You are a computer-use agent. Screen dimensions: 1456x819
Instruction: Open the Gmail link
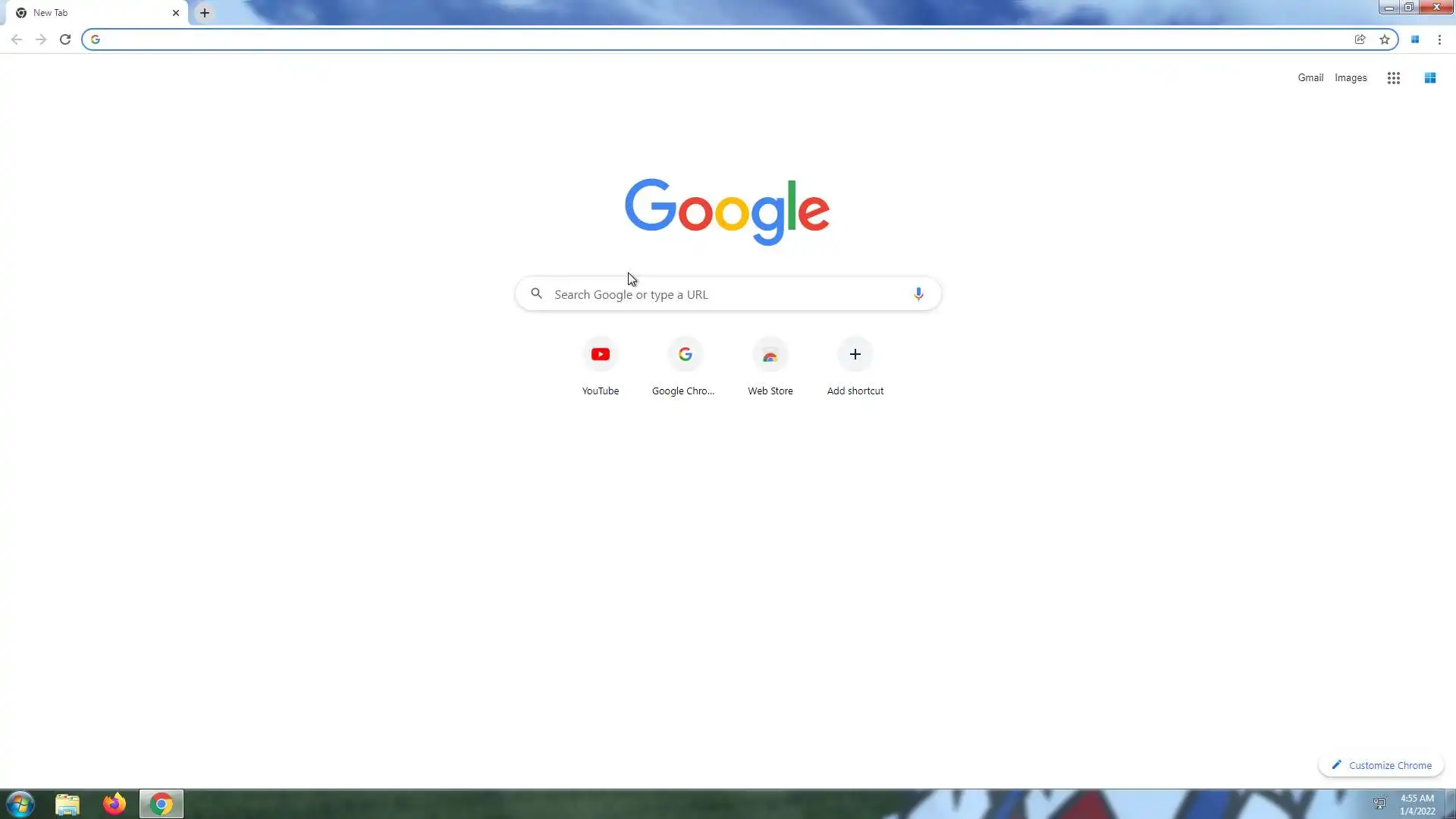click(x=1310, y=78)
